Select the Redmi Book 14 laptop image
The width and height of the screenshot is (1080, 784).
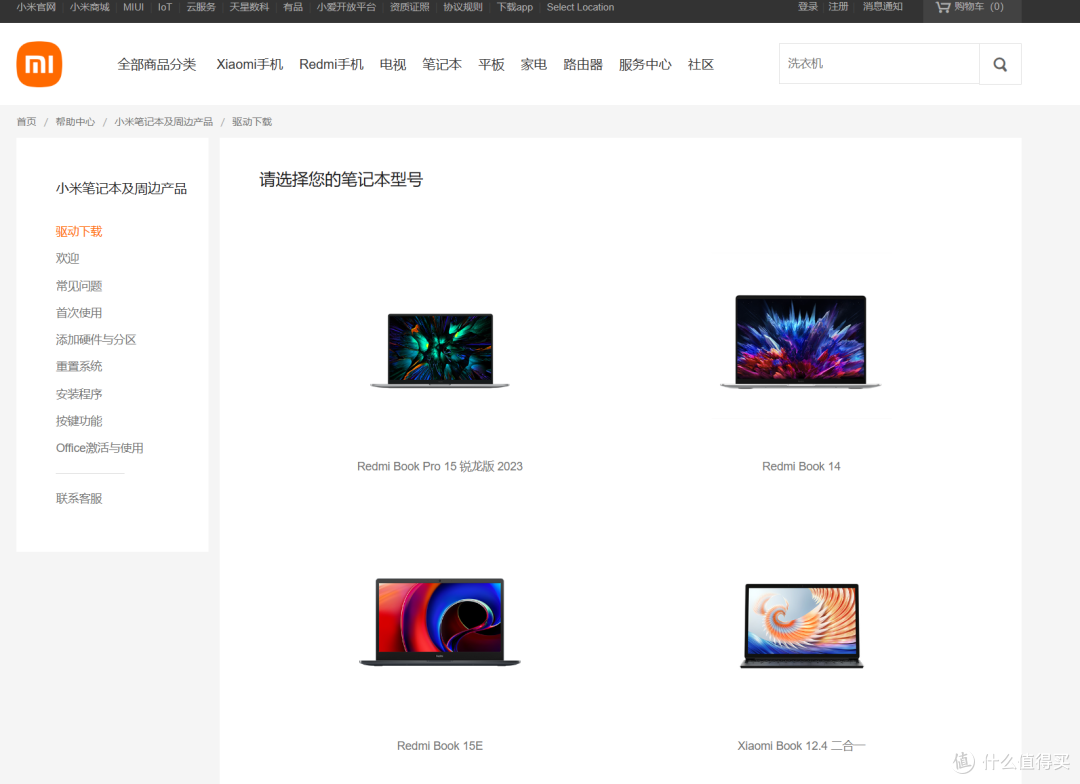(800, 341)
